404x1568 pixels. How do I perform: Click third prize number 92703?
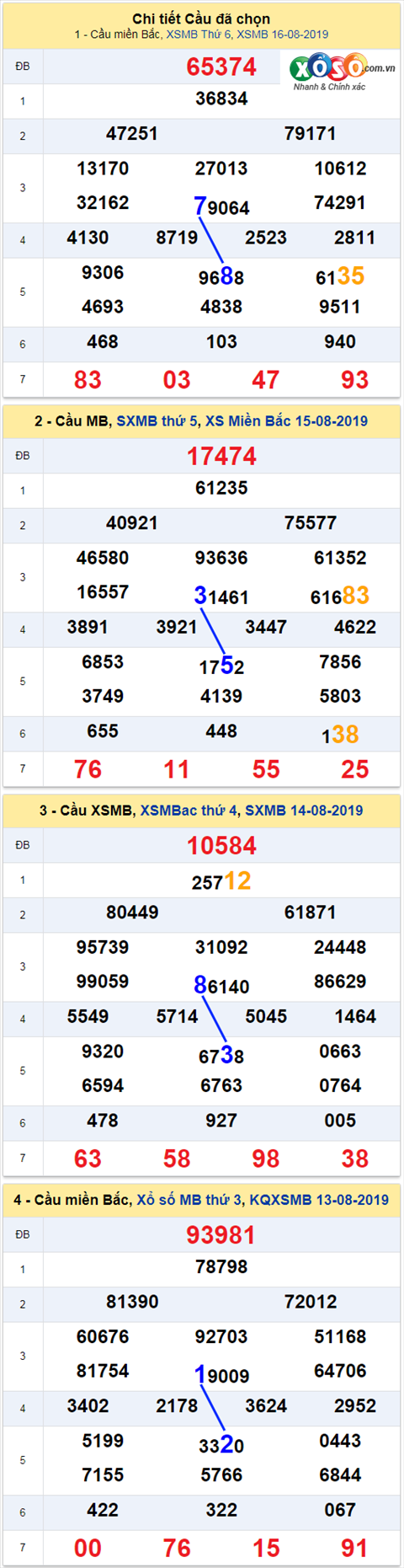(x=221, y=1336)
